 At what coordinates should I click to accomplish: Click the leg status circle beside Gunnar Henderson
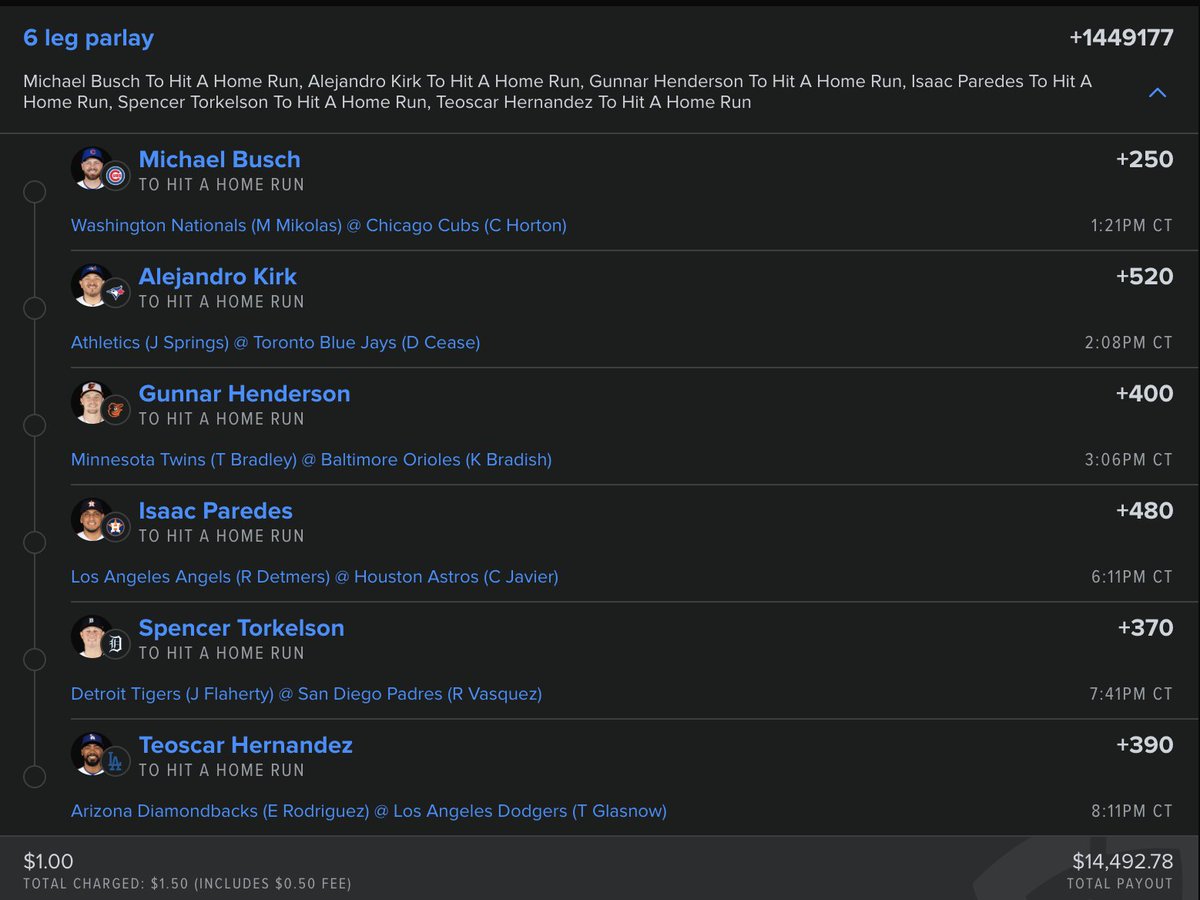[x=34, y=425]
